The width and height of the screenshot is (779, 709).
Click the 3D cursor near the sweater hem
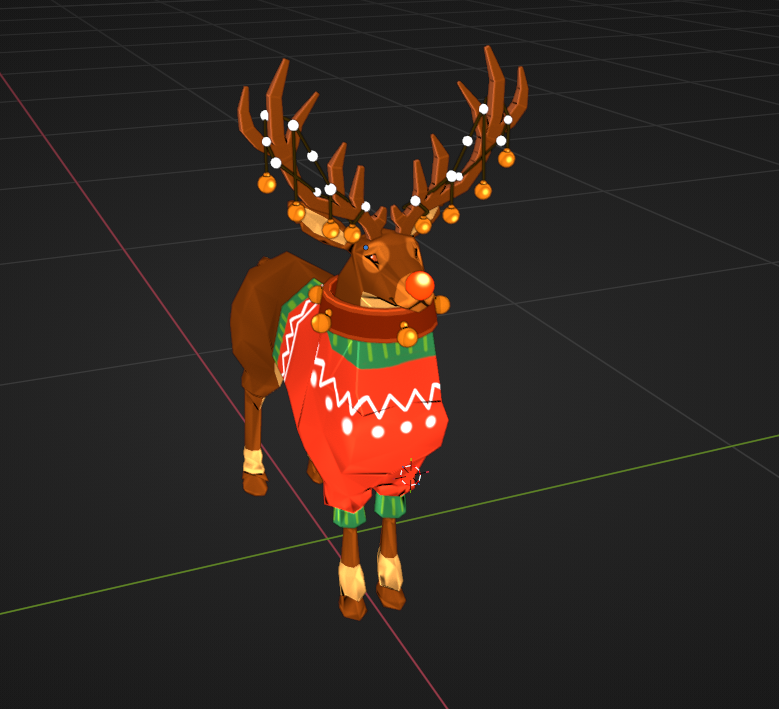click(x=411, y=476)
